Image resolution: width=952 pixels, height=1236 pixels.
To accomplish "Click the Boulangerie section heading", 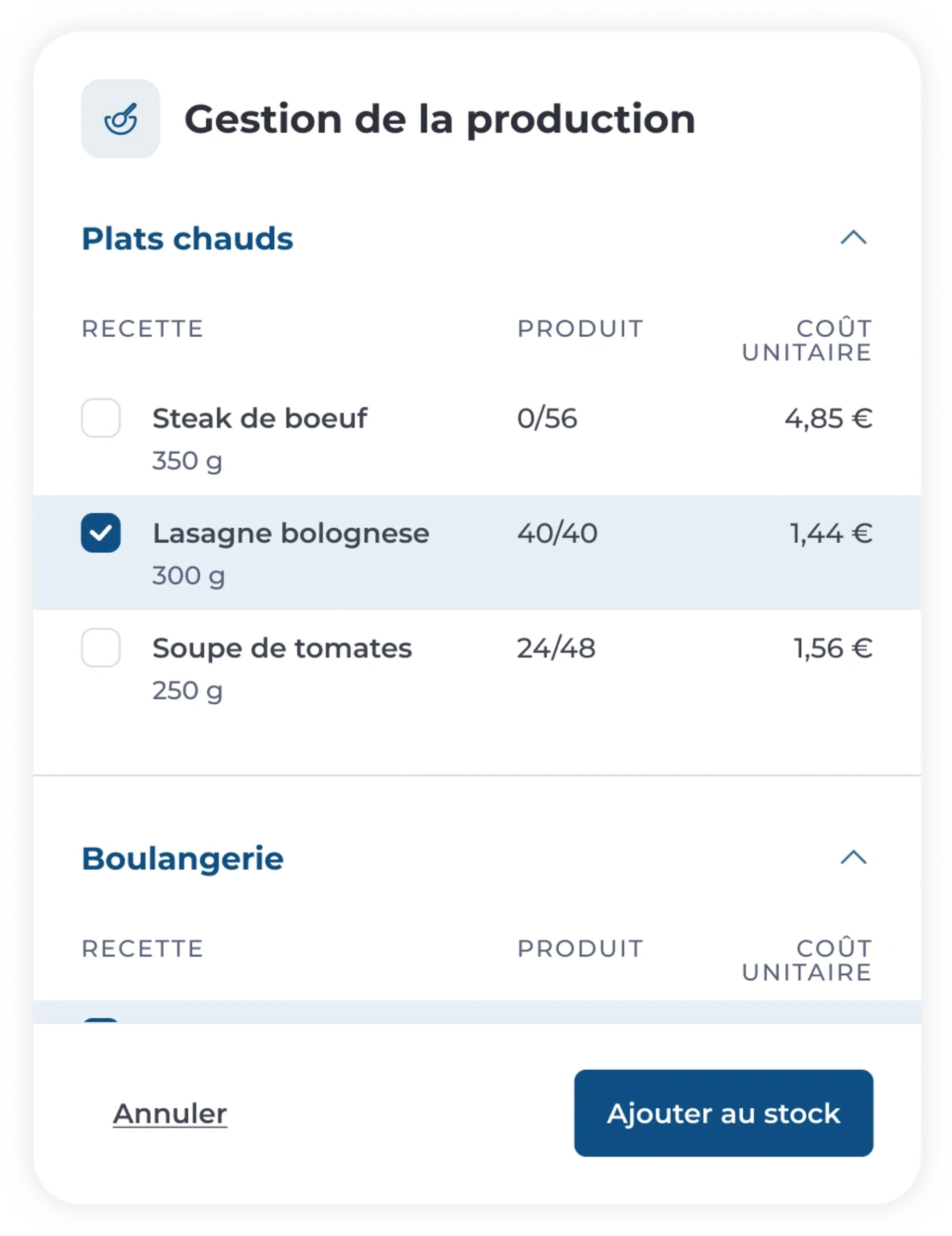I will pyautogui.click(x=182, y=859).
